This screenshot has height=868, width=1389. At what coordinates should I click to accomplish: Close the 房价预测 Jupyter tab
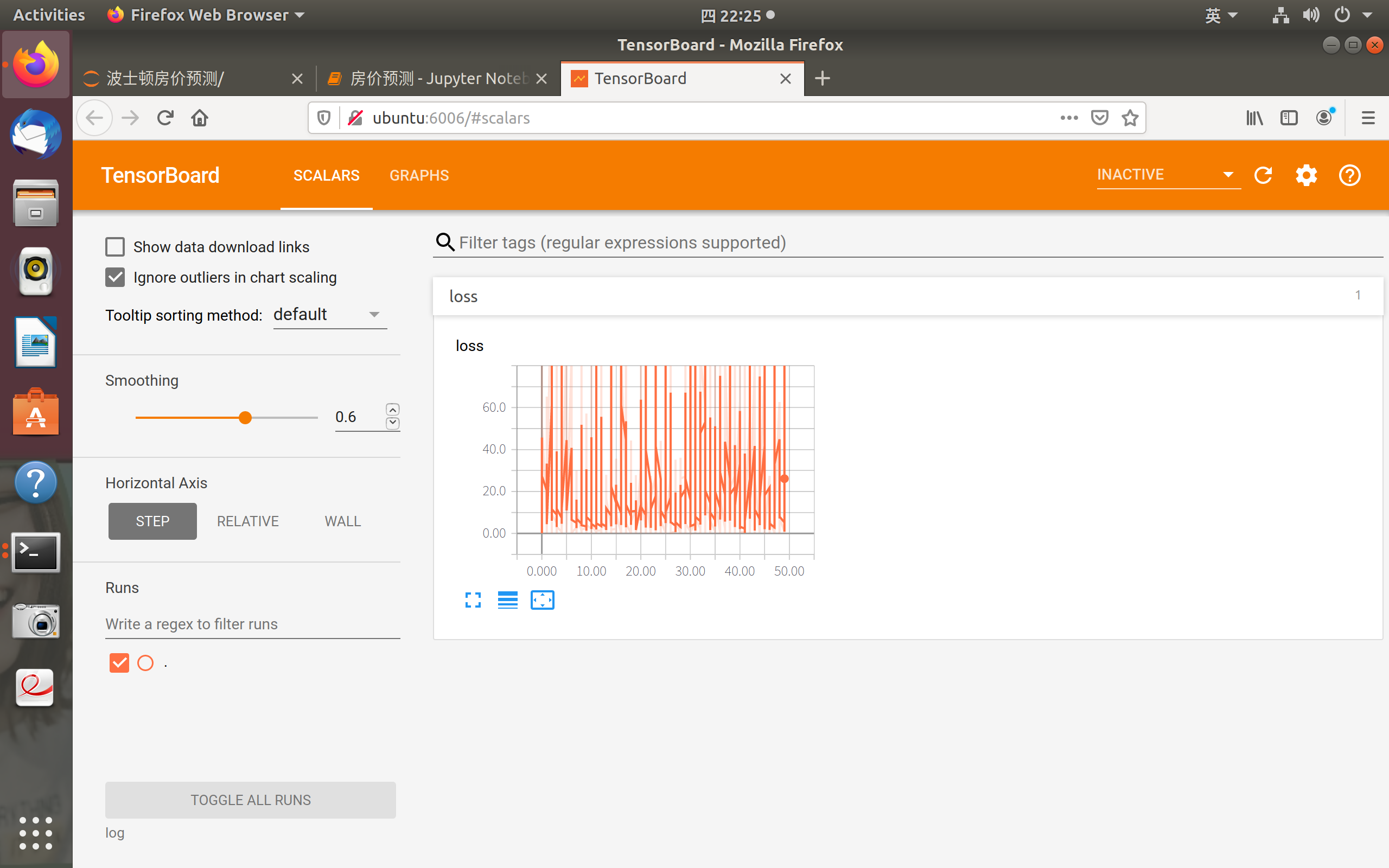541,79
